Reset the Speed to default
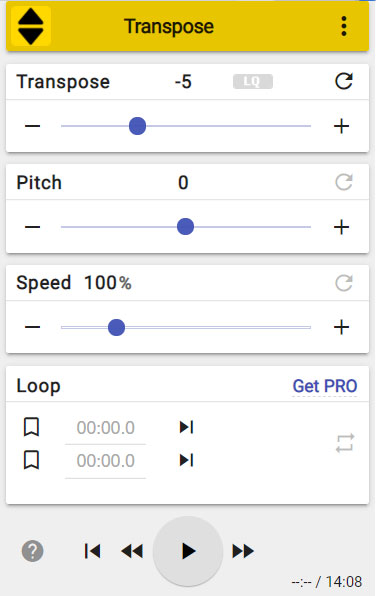376x596 pixels. tap(344, 283)
